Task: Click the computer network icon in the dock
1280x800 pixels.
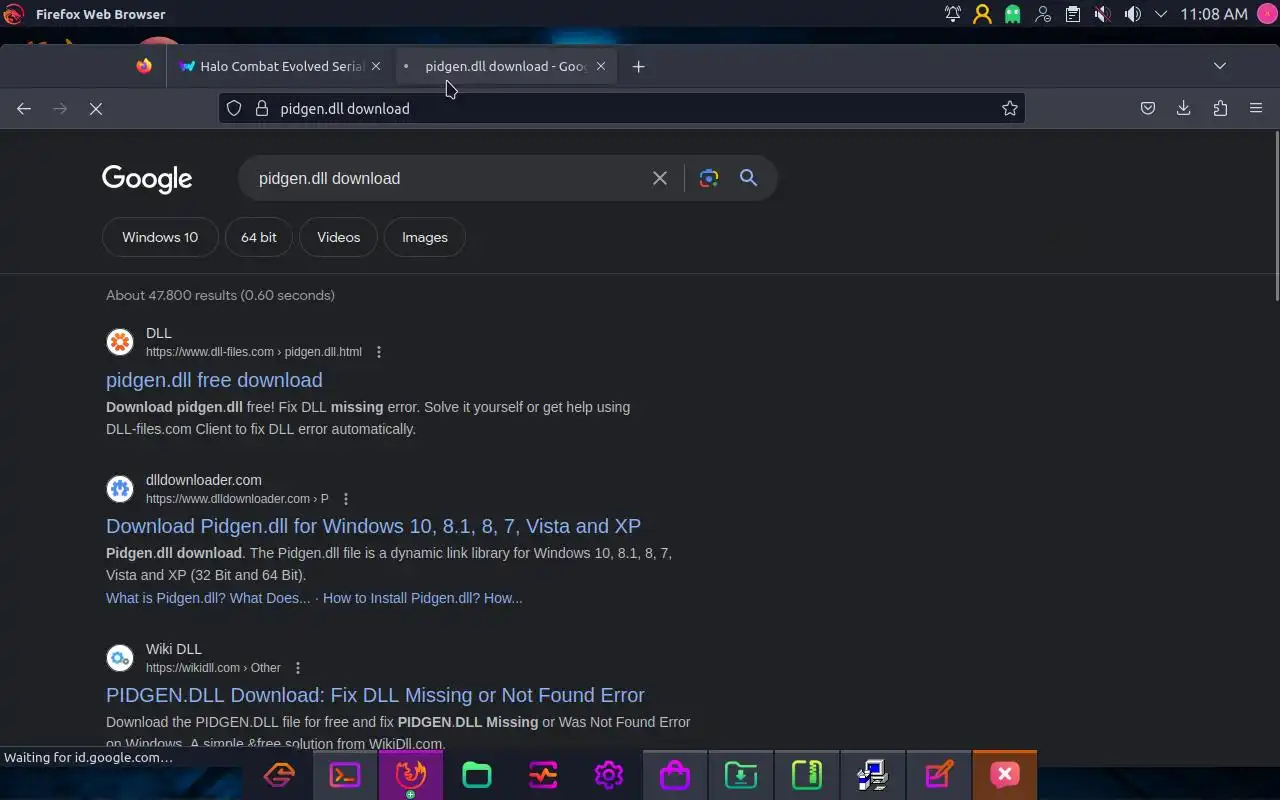Action: [x=873, y=775]
